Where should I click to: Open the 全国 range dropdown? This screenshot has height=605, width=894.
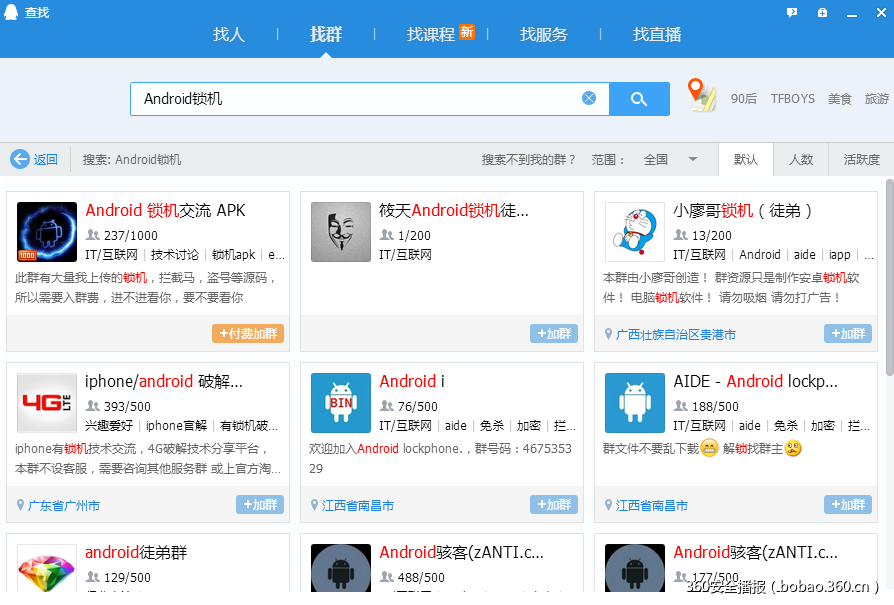point(671,159)
